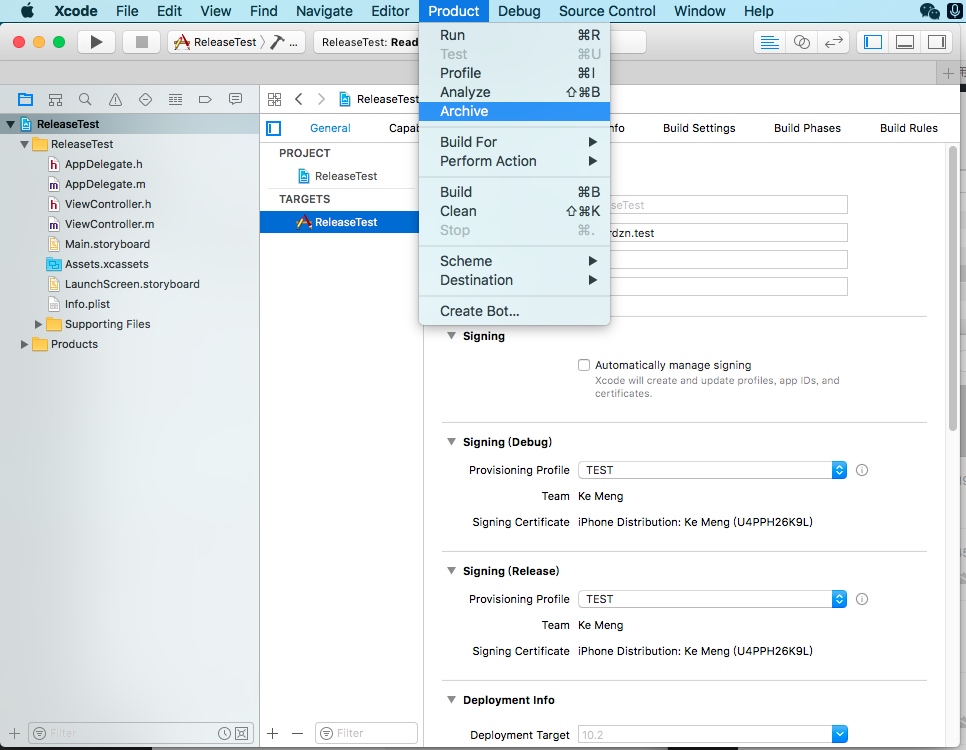The height and width of the screenshot is (750, 966).
Task: Click the Run (play) button in toolbar
Action: click(96, 42)
